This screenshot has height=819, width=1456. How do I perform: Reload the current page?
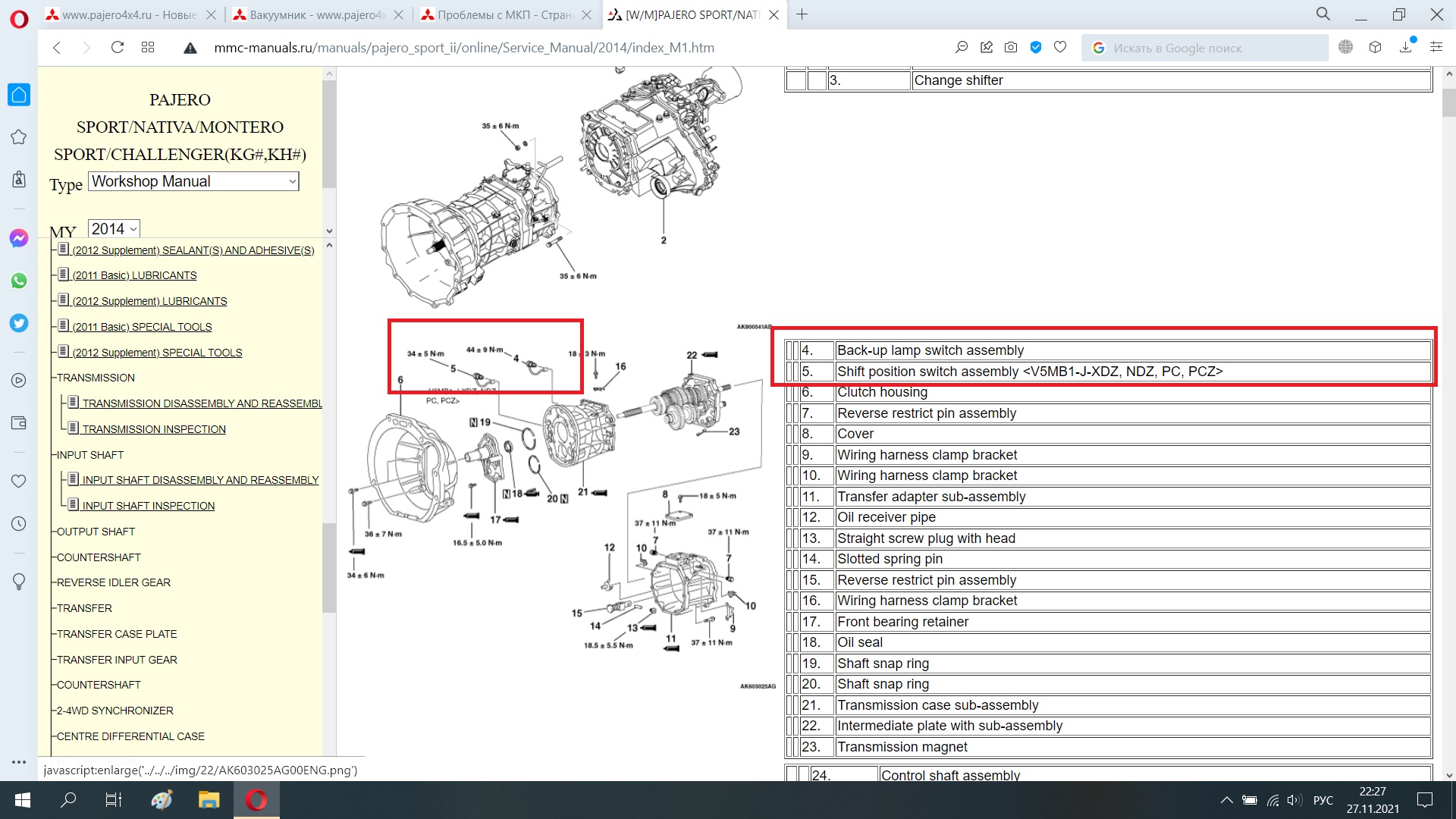point(118,48)
